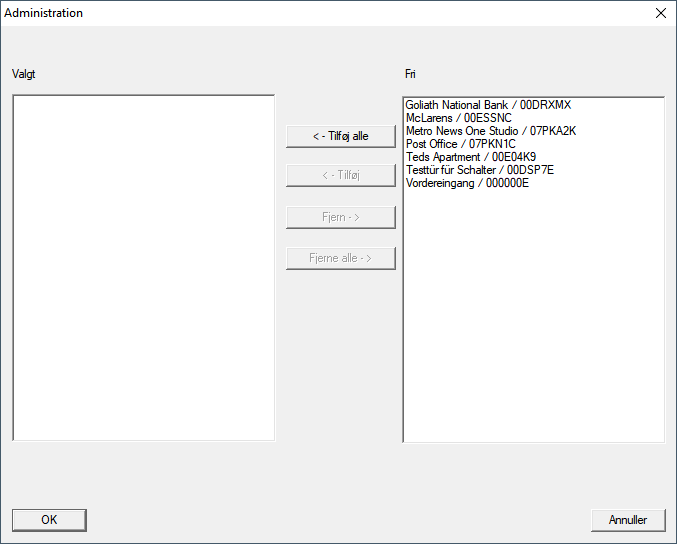677x544 pixels.
Task: Pick Metro News One Studio / 07PKA2K
Action: [x=490, y=131]
